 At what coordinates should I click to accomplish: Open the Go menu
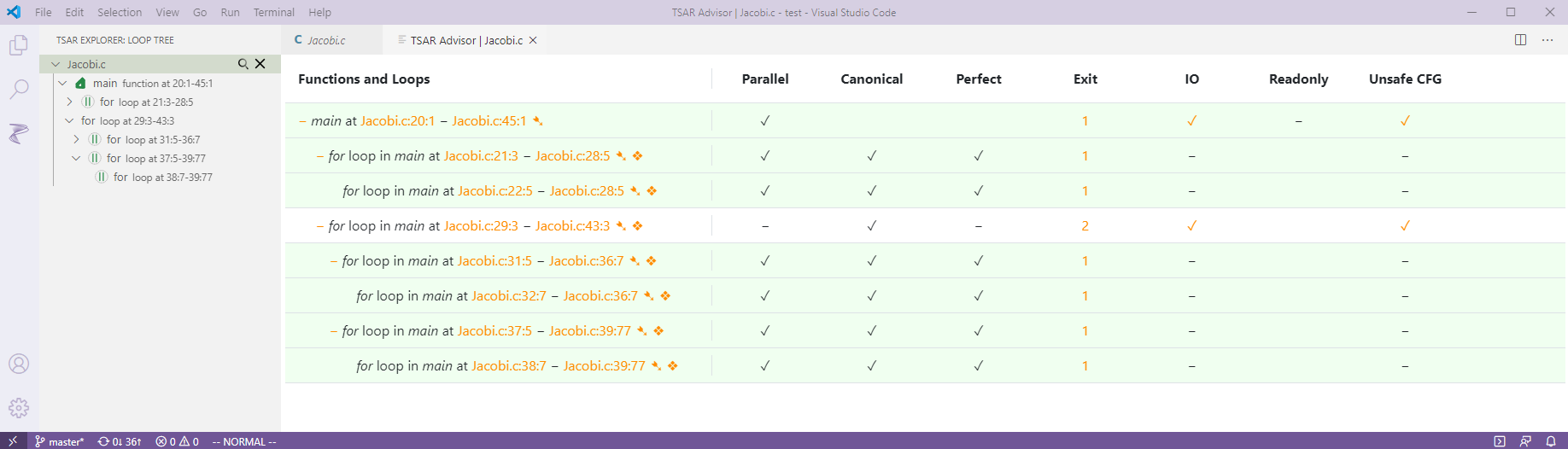200,12
